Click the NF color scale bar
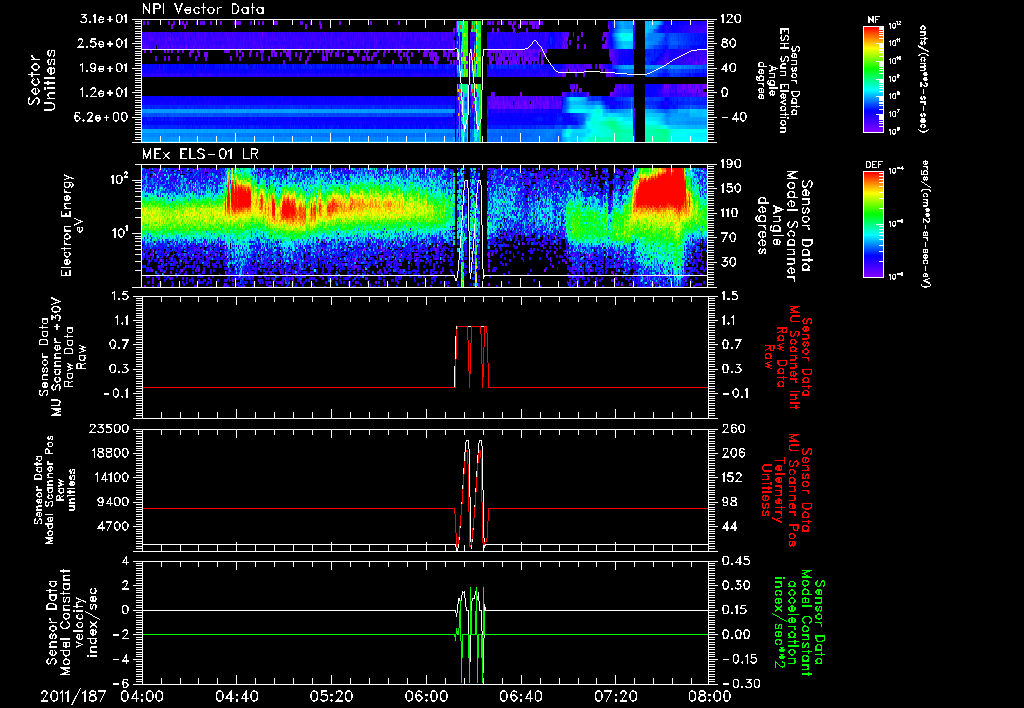Viewport: 1024px width, 708px height. coord(874,78)
